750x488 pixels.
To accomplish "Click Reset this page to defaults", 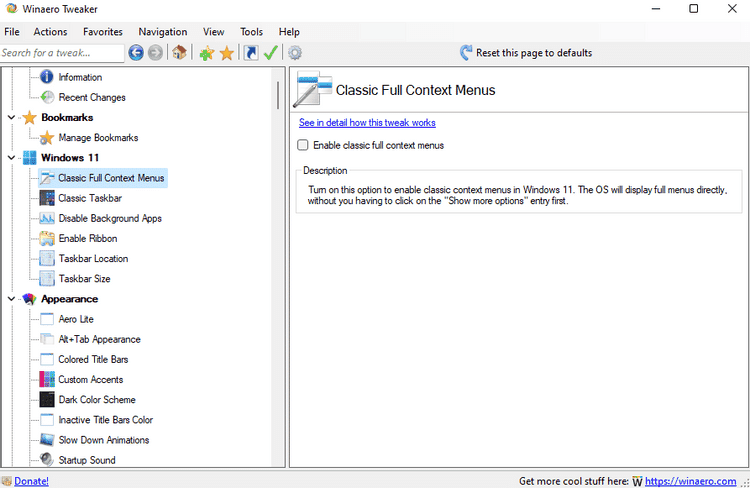I will [526, 53].
